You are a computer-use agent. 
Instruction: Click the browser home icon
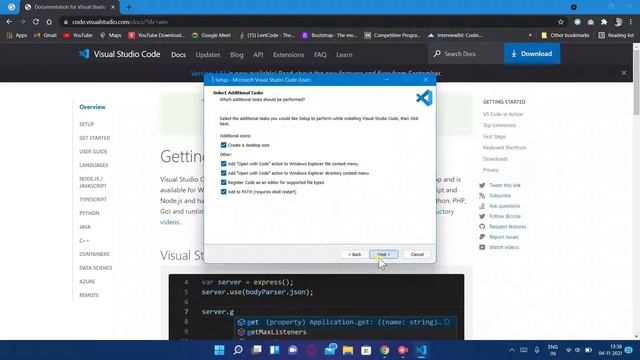point(49,22)
